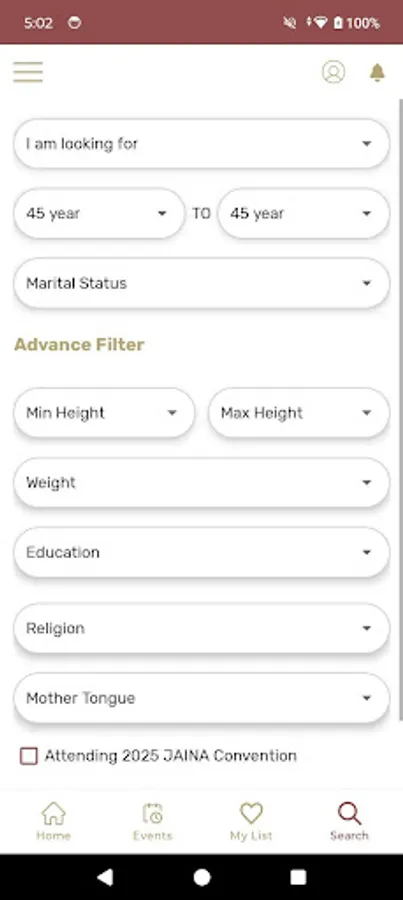
Task: Select the Search magnifier tab
Action: click(349, 821)
